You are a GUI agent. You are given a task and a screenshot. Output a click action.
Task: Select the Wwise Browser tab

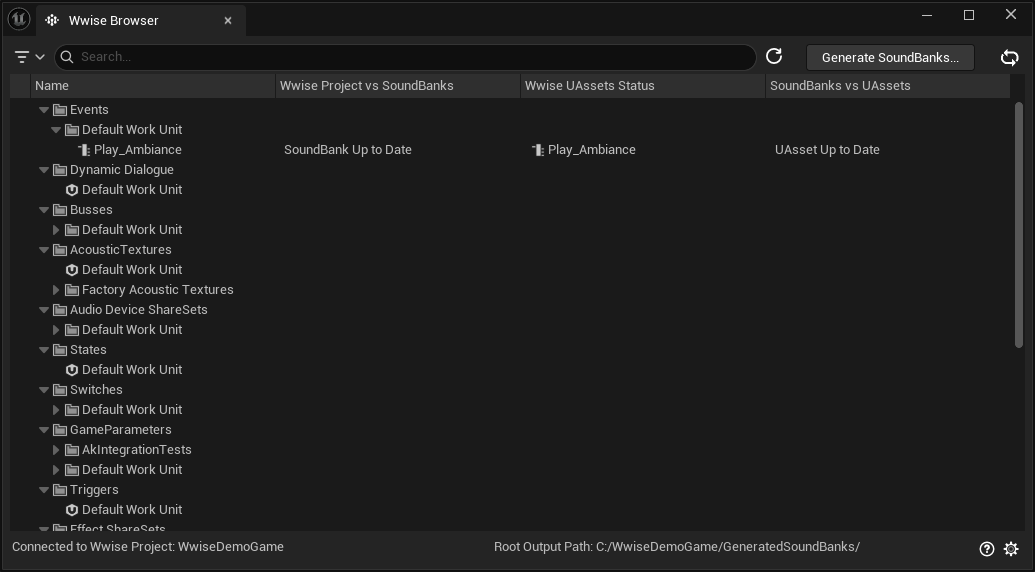tap(113, 21)
